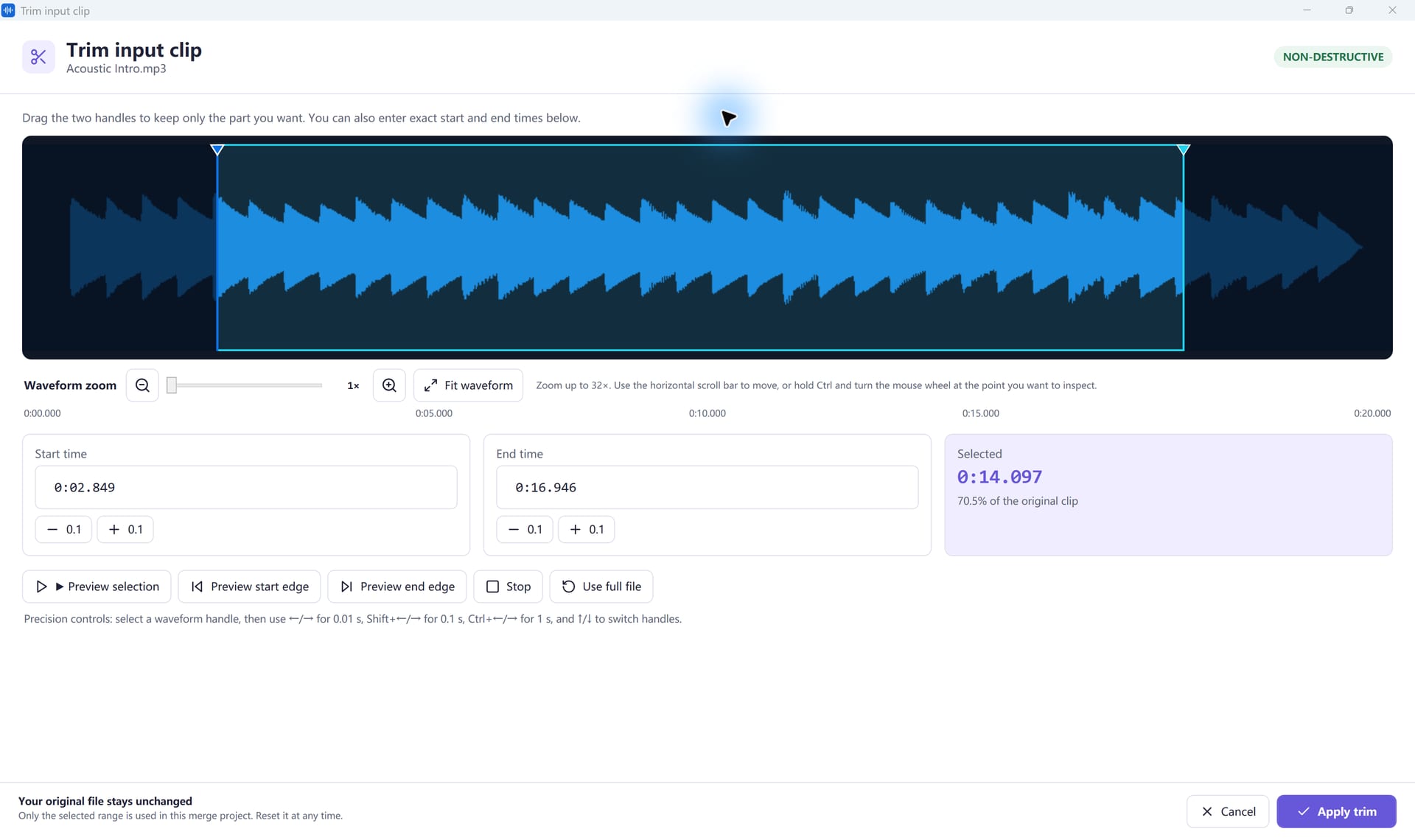
Task: Select the right trim end handle
Action: [x=1184, y=150]
